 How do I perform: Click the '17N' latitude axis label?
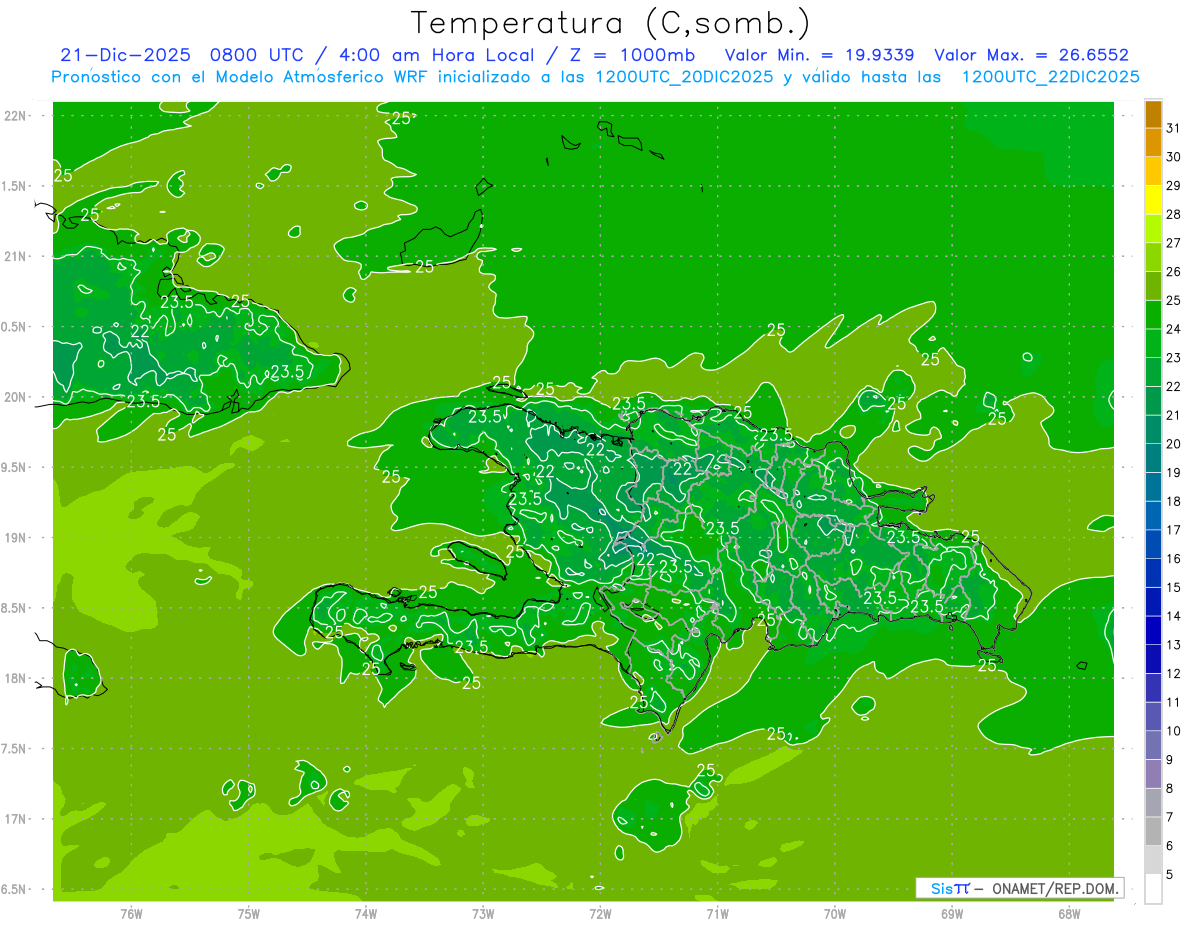(x=14, y=819)
